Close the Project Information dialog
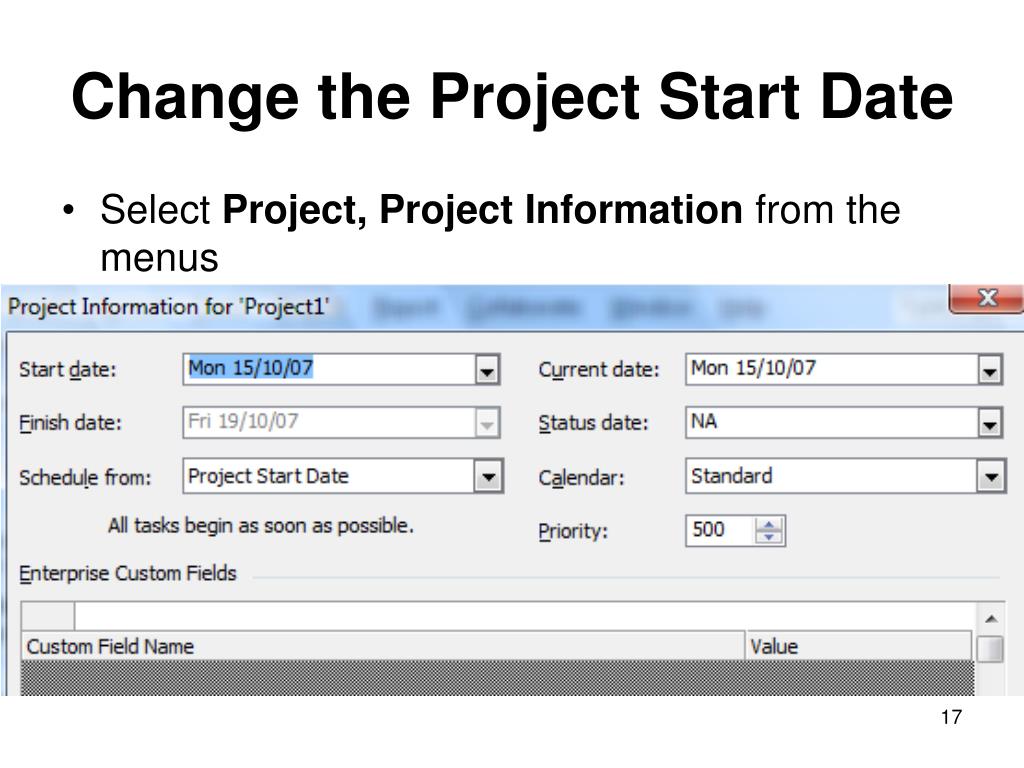Viewport: 1024px width, 768px height. tap(987, 298)
